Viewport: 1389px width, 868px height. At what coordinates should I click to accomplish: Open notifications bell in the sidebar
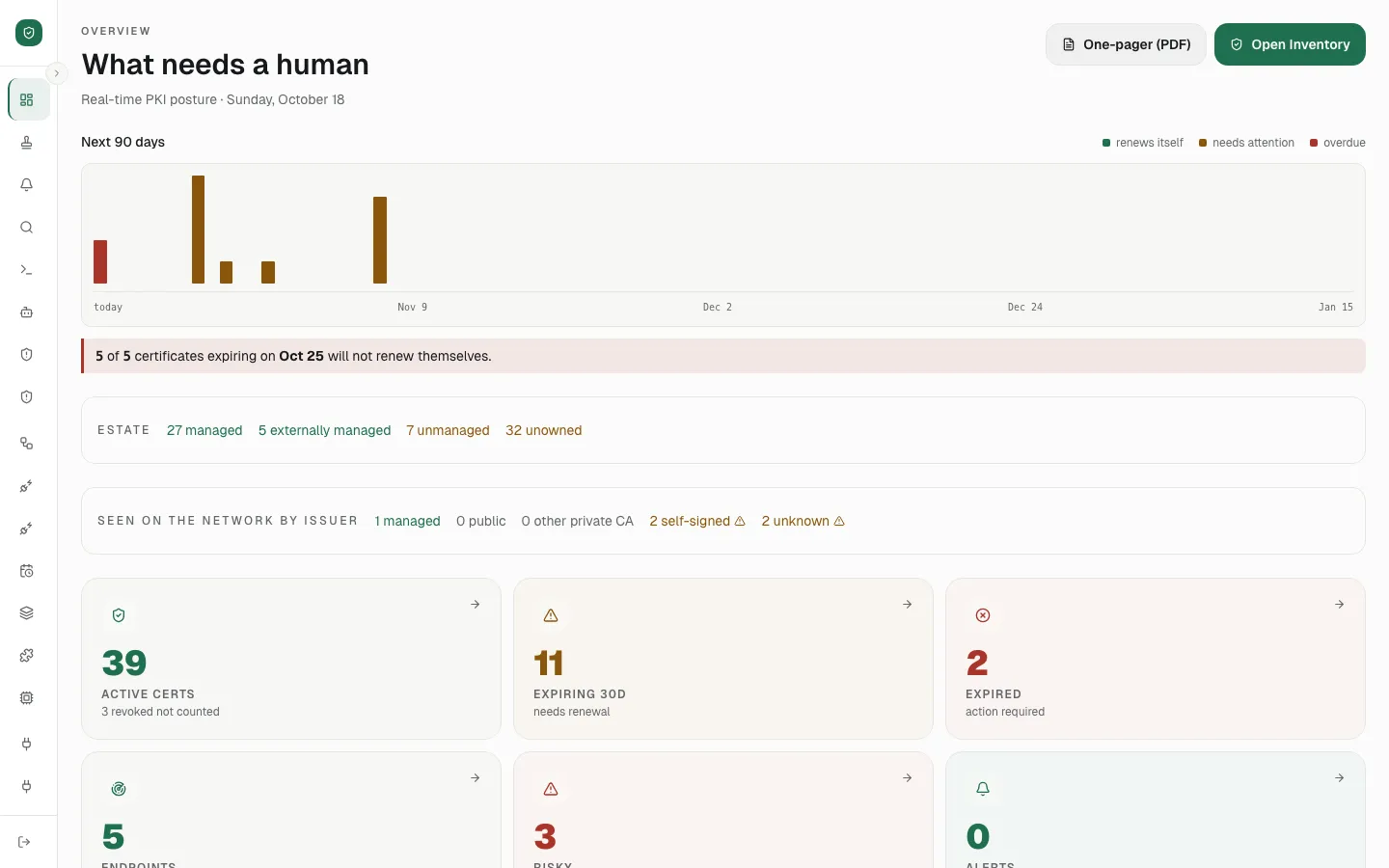[x=27, y=185]
